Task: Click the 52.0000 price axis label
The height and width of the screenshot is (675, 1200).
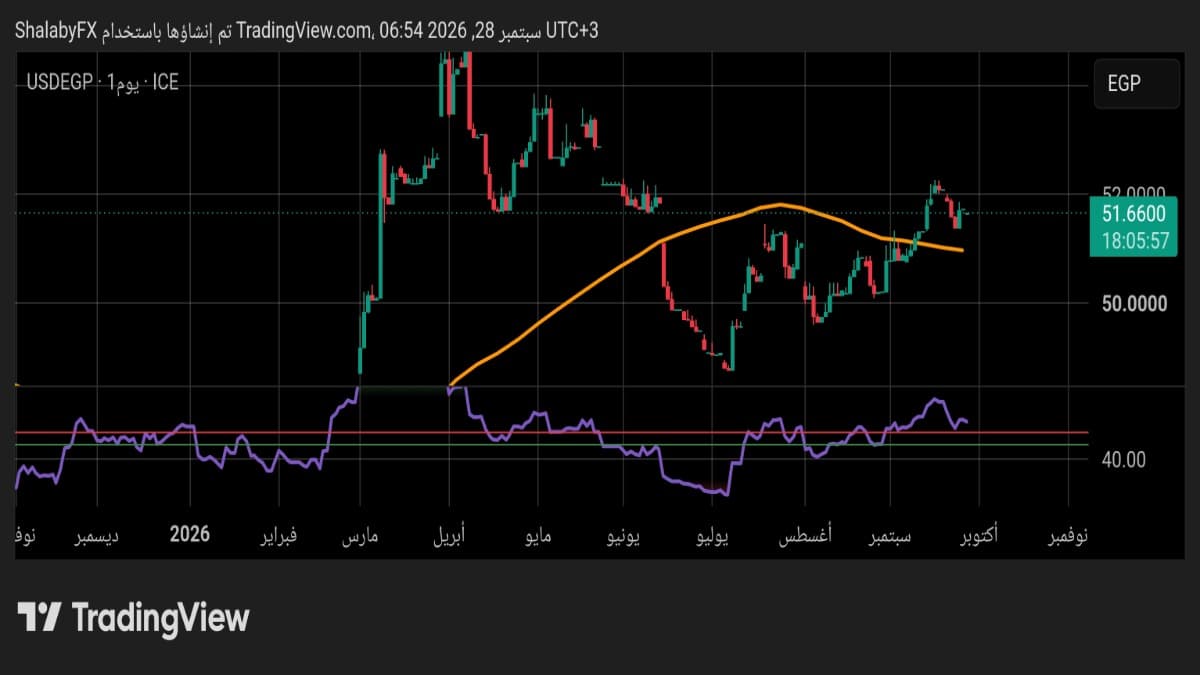Action: tap(1133, 195)
